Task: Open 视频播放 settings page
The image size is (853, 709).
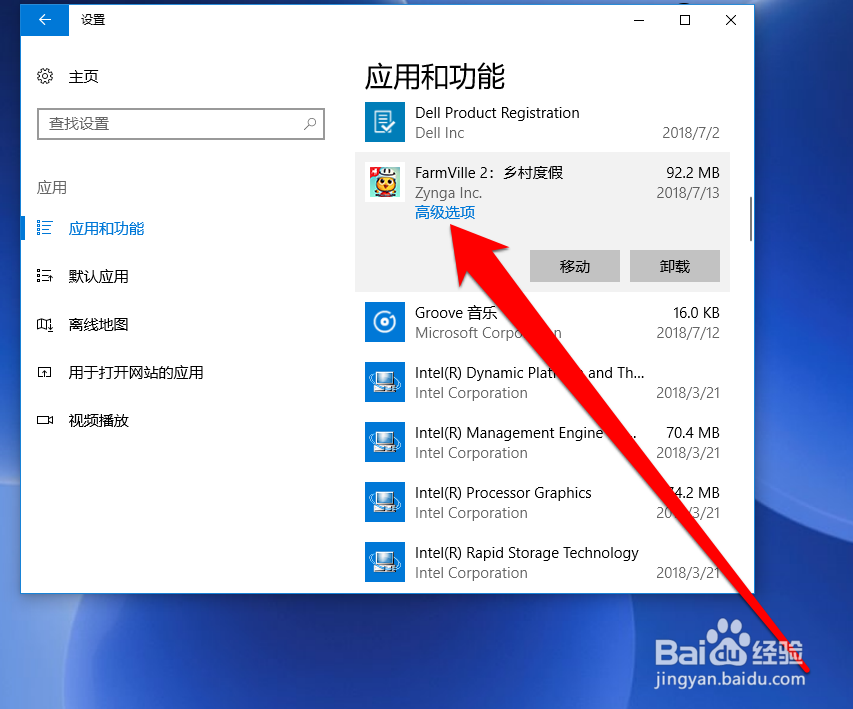Action: (98, 421)
